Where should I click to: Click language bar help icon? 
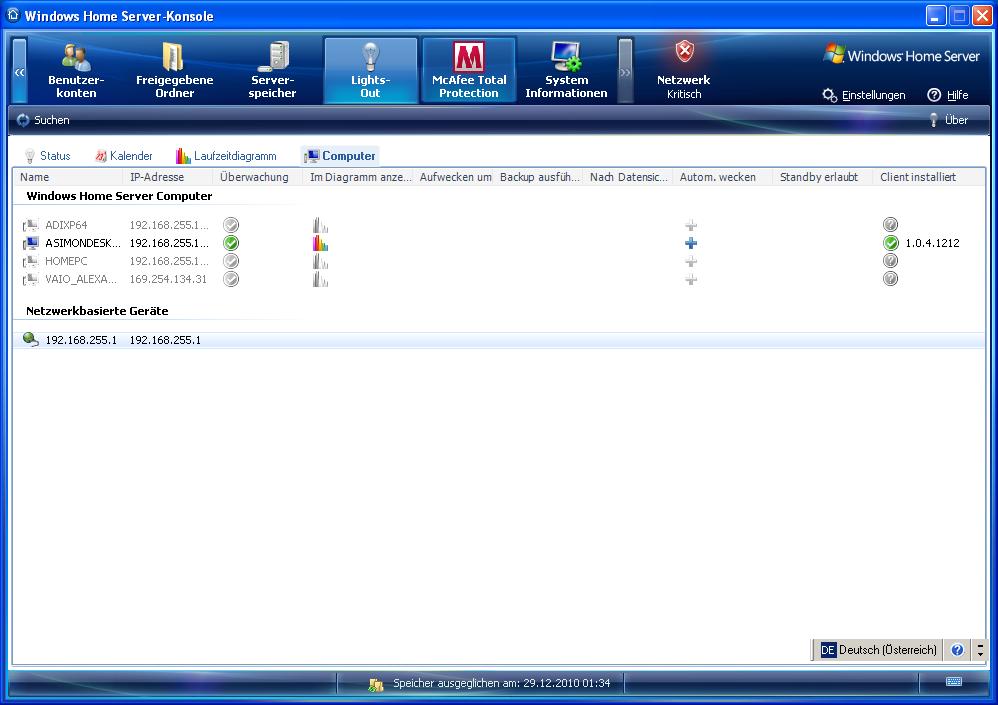pos(957,650)
